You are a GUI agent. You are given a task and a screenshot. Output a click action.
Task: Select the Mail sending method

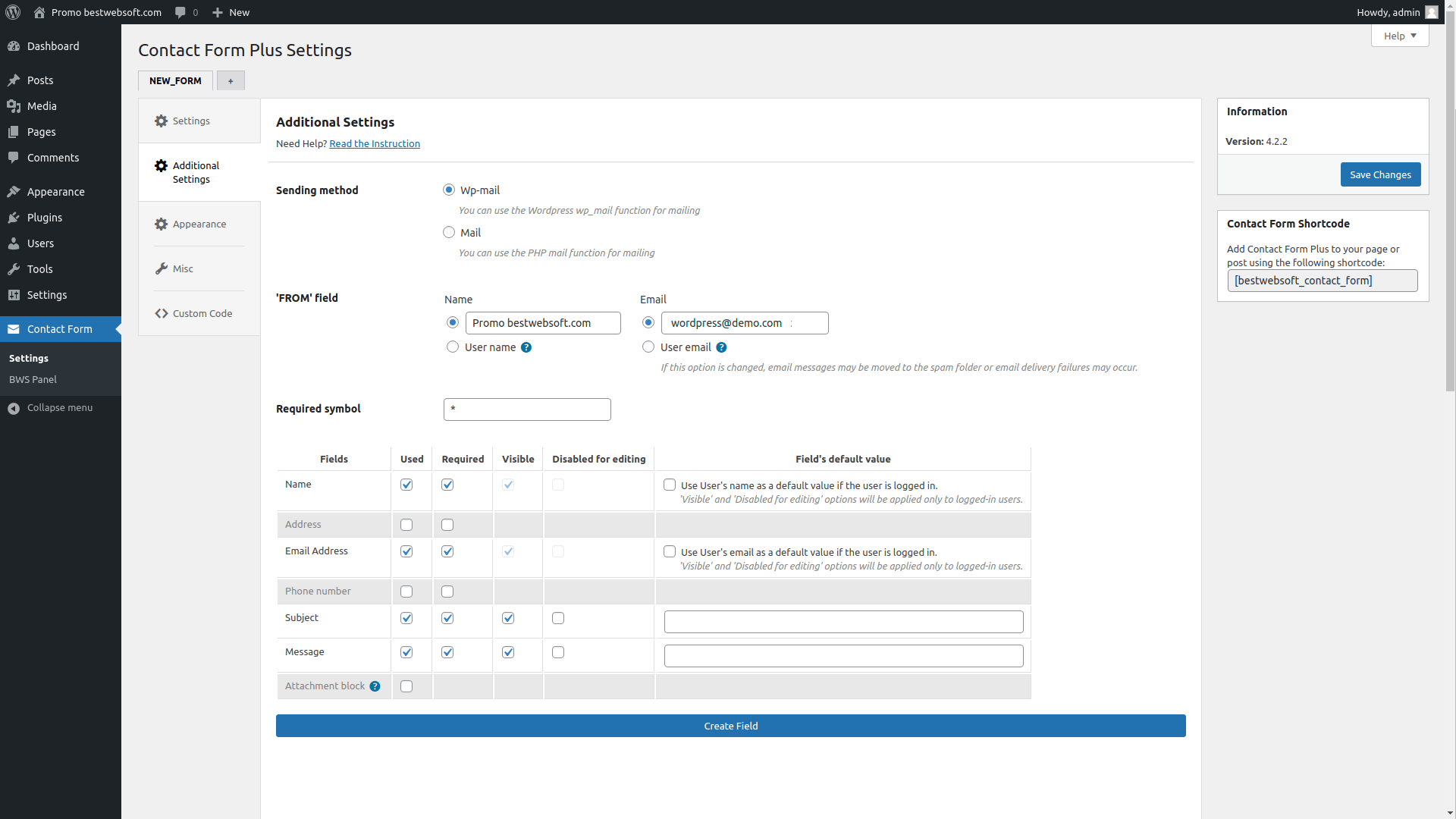448,232
